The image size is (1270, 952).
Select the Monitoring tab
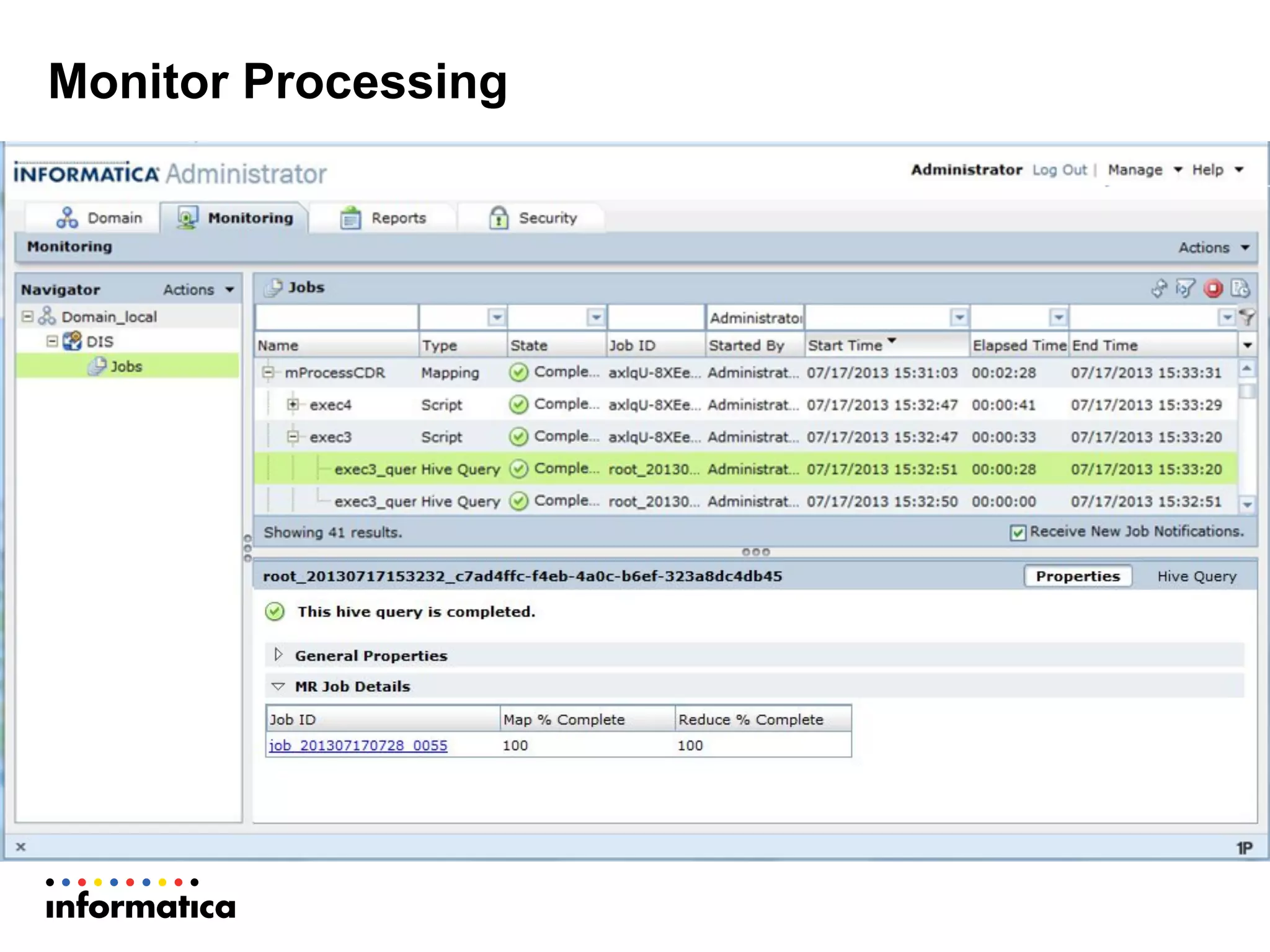[234, 218]
